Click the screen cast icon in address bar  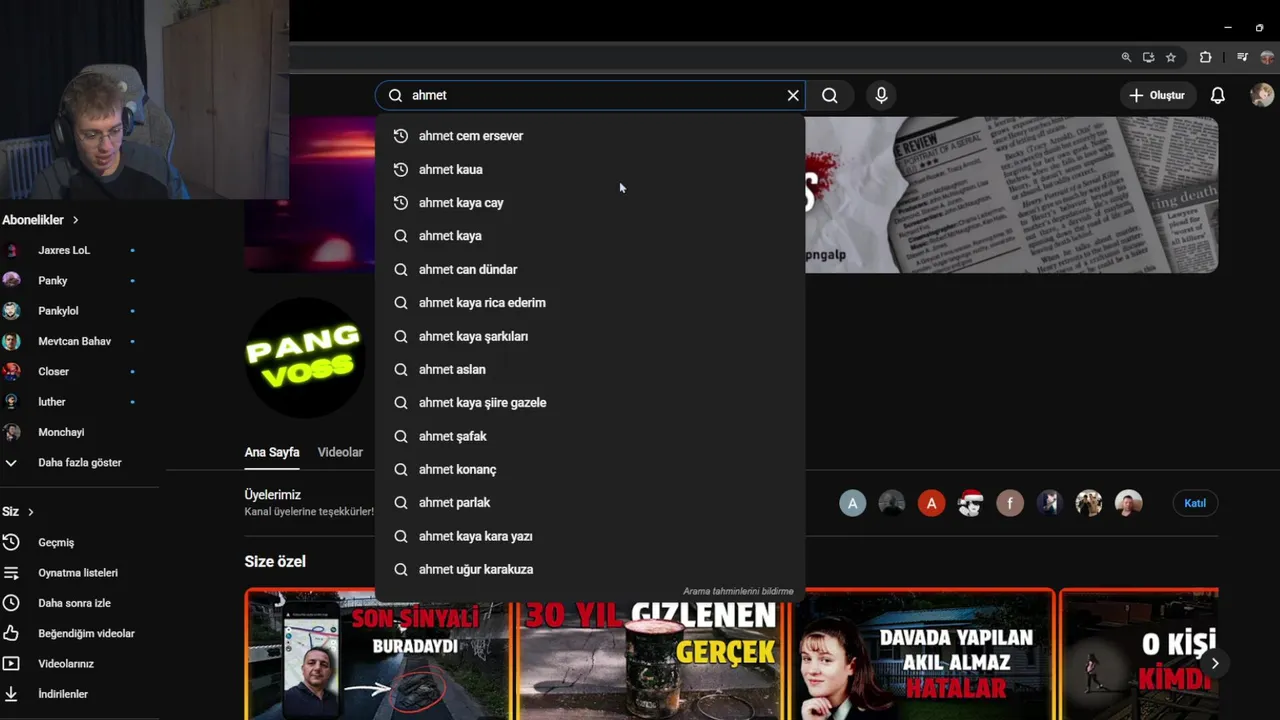click(x=1148, y=58)
